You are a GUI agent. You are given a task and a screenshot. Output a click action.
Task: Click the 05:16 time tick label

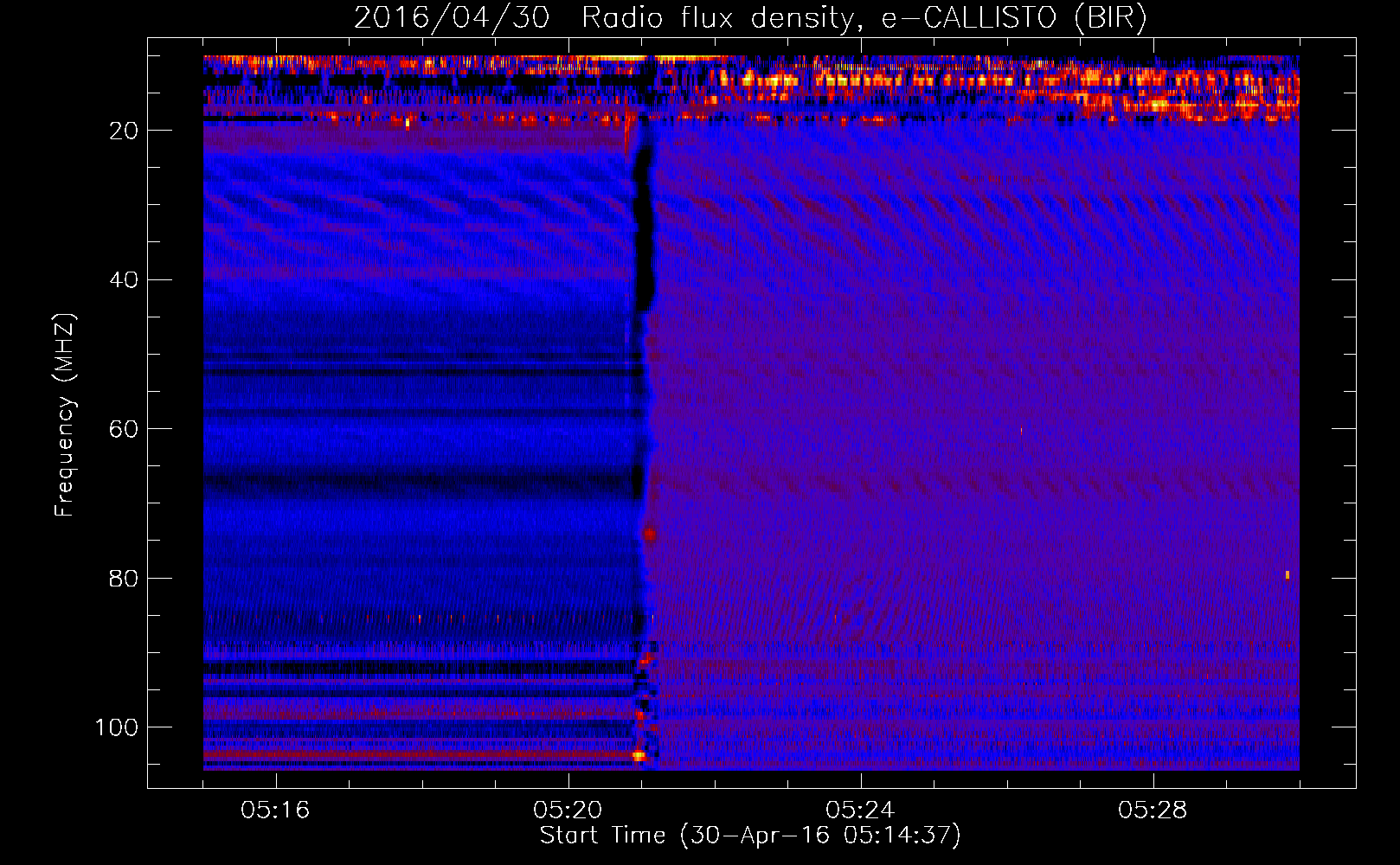[x=275, y=810]
